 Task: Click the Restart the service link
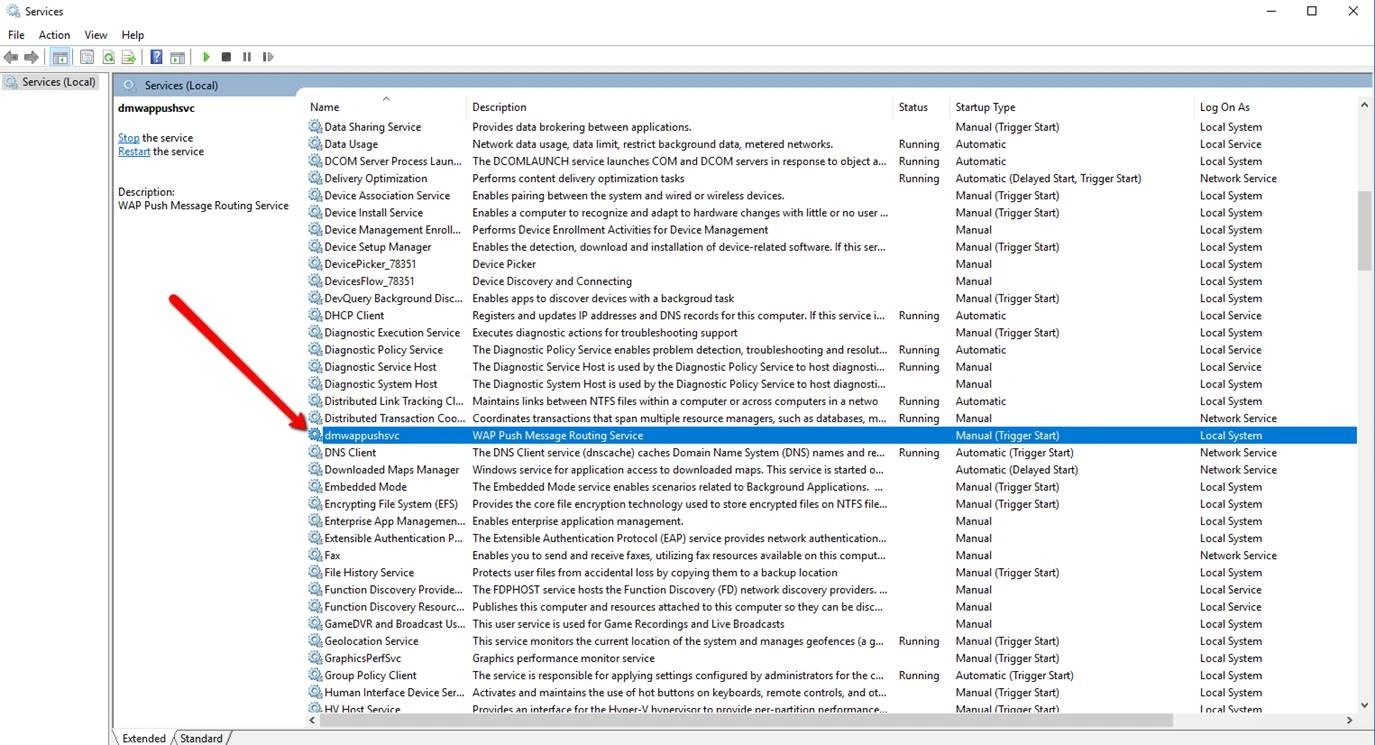pyautogui.click(x=134, y=152)
